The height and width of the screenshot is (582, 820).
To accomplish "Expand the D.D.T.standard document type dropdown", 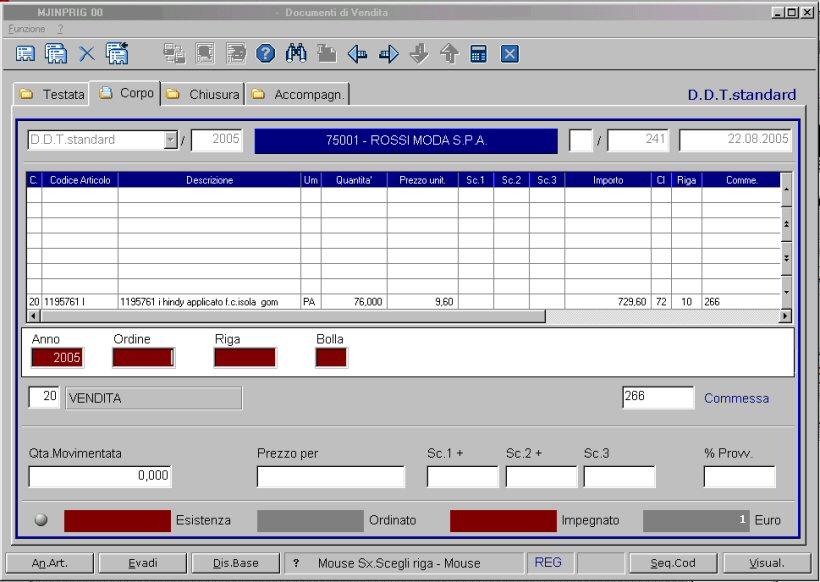I will pos(171,140).
